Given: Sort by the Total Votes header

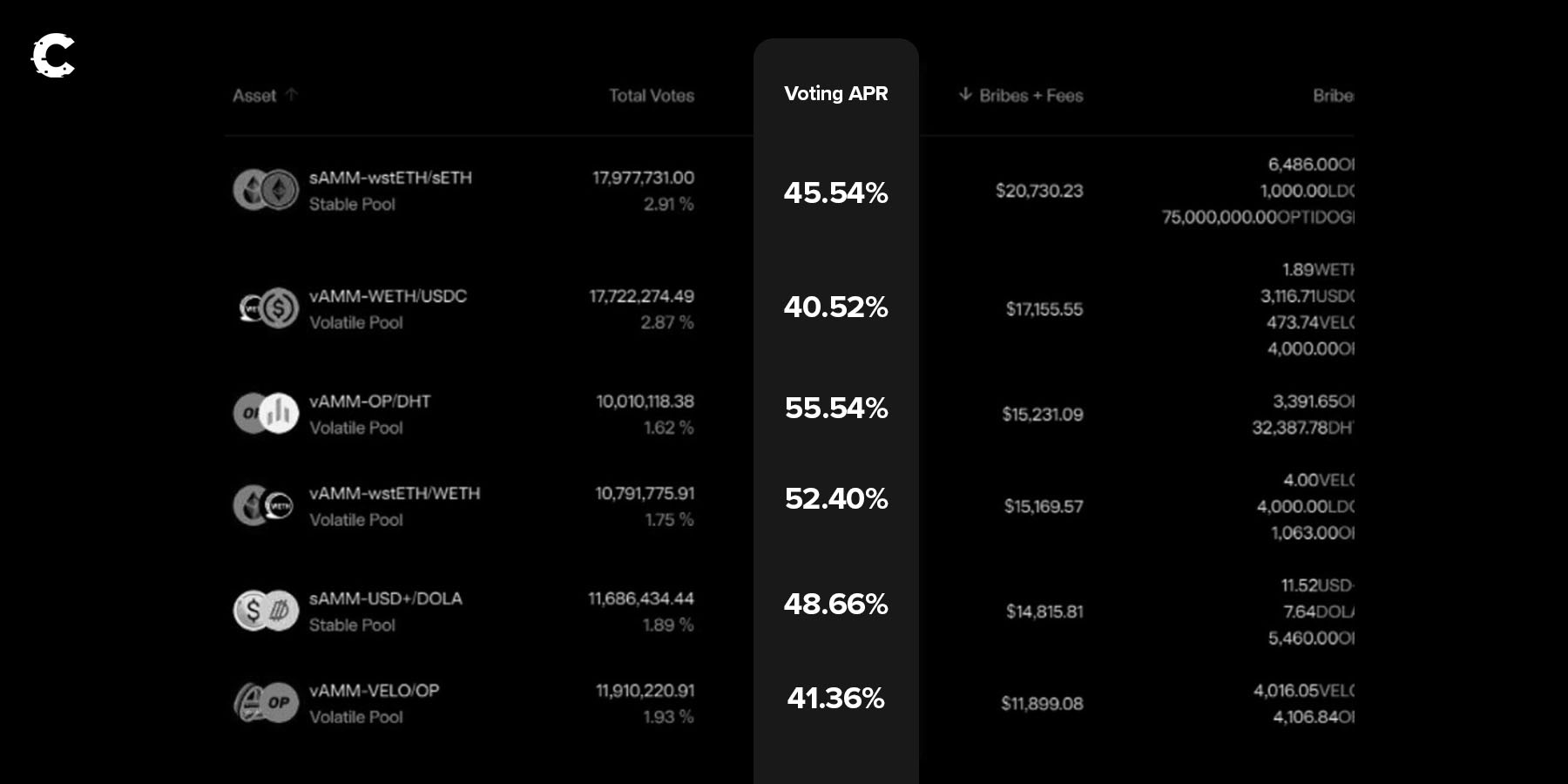Looking at the screenshot, I should point(651,96).
